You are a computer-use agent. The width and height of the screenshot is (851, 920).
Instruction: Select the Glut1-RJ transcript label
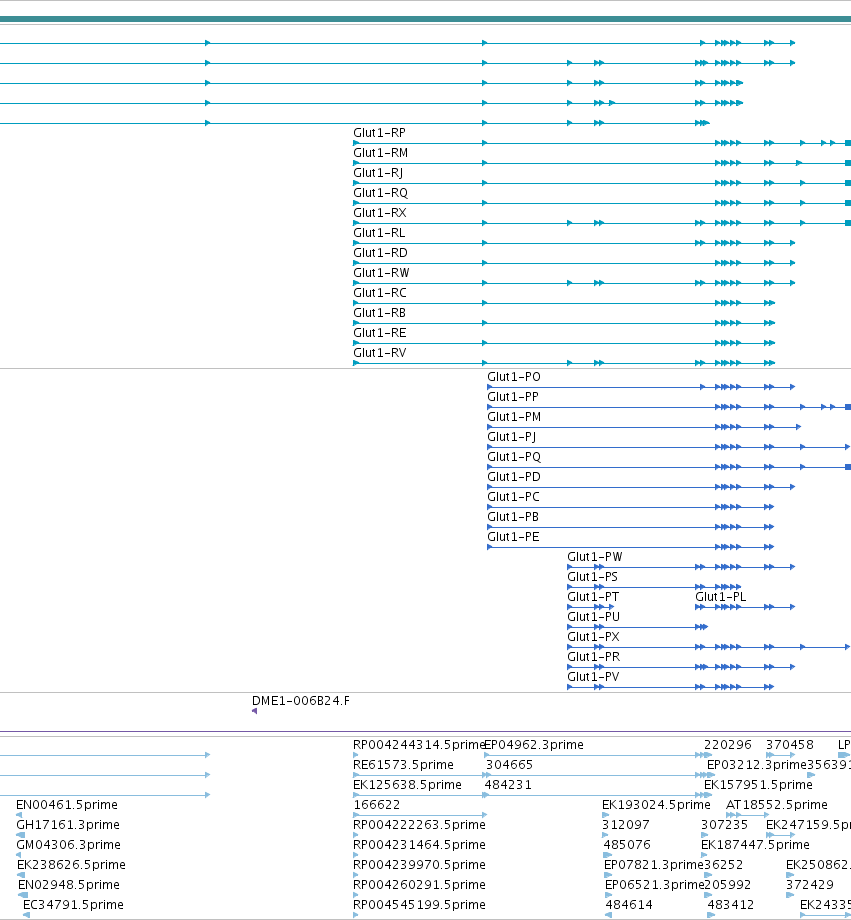[378, 173]
